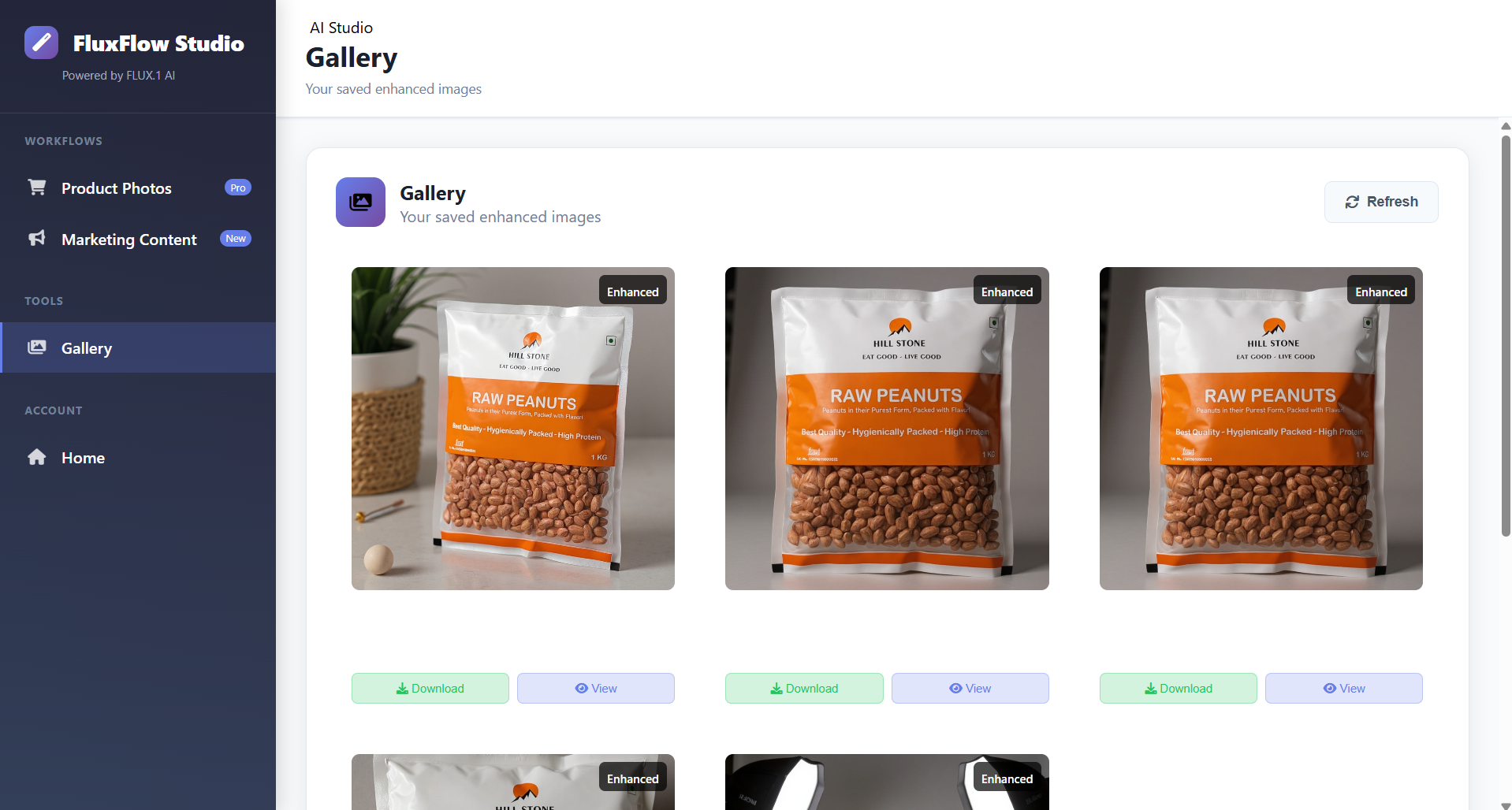
Task: Click the Gallery images icon in the sidebar
Action: 37,347
